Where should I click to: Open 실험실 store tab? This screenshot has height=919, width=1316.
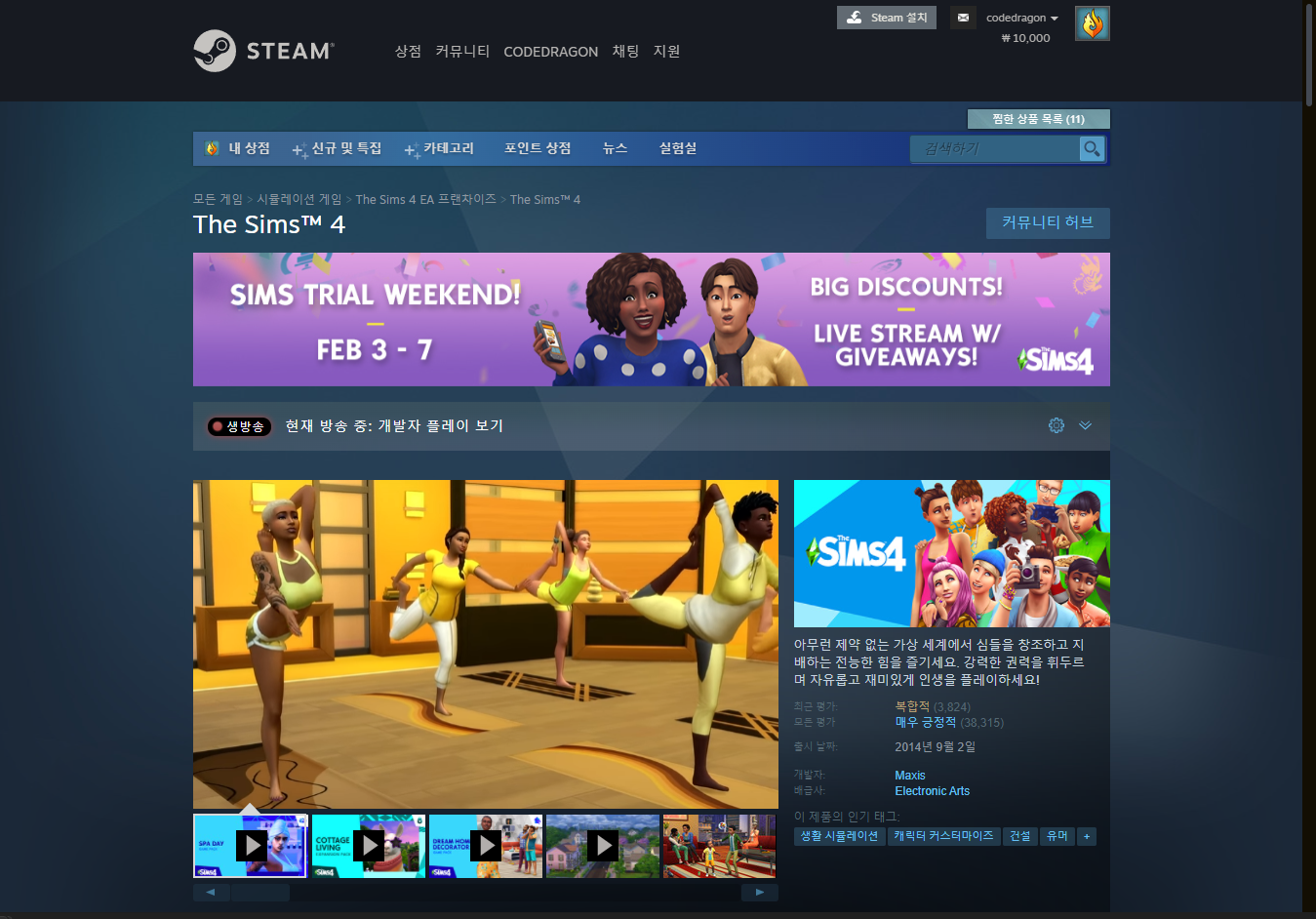click(678, 148)
